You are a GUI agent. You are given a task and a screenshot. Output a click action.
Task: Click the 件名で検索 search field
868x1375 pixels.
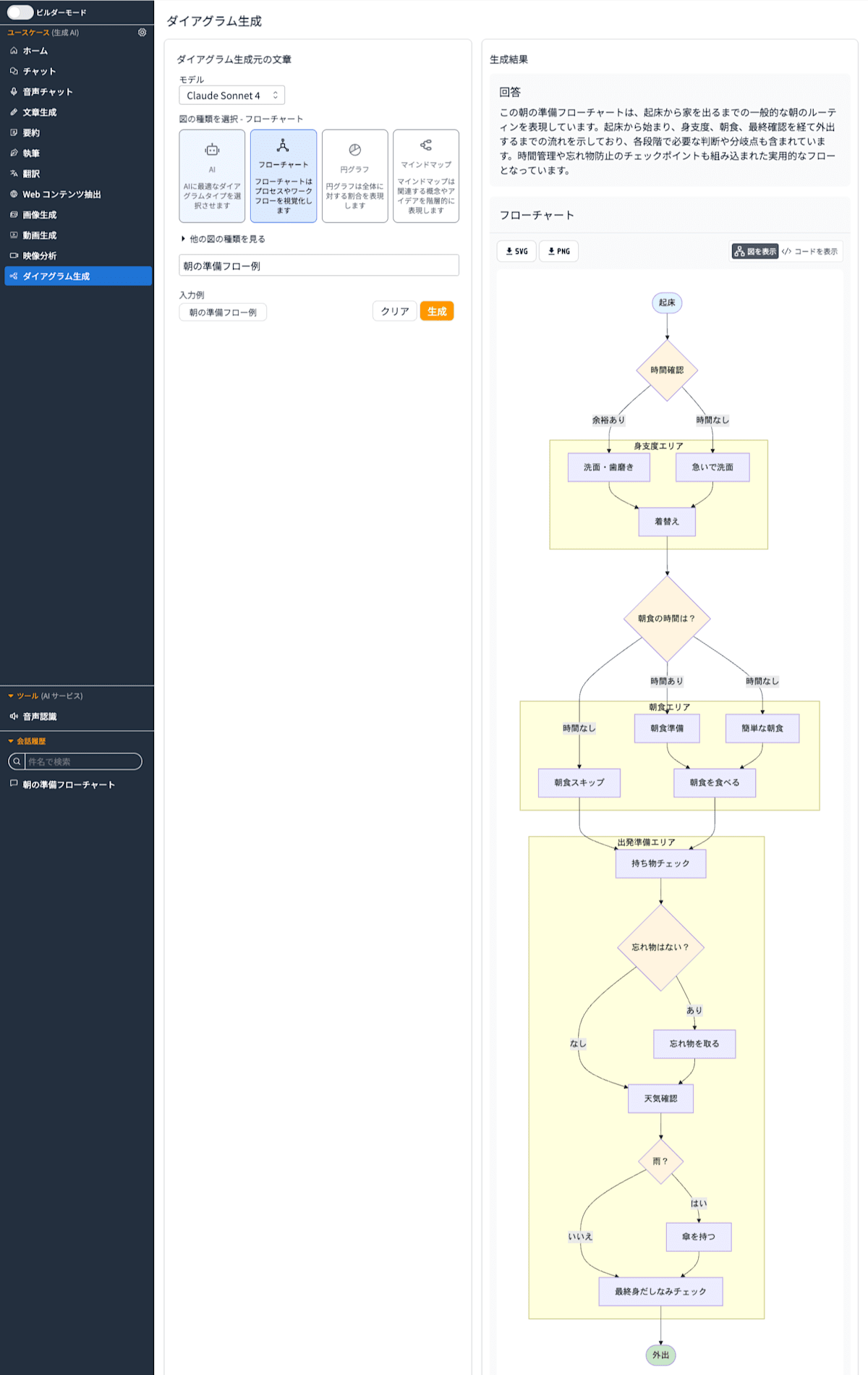[x=82, y=761]
